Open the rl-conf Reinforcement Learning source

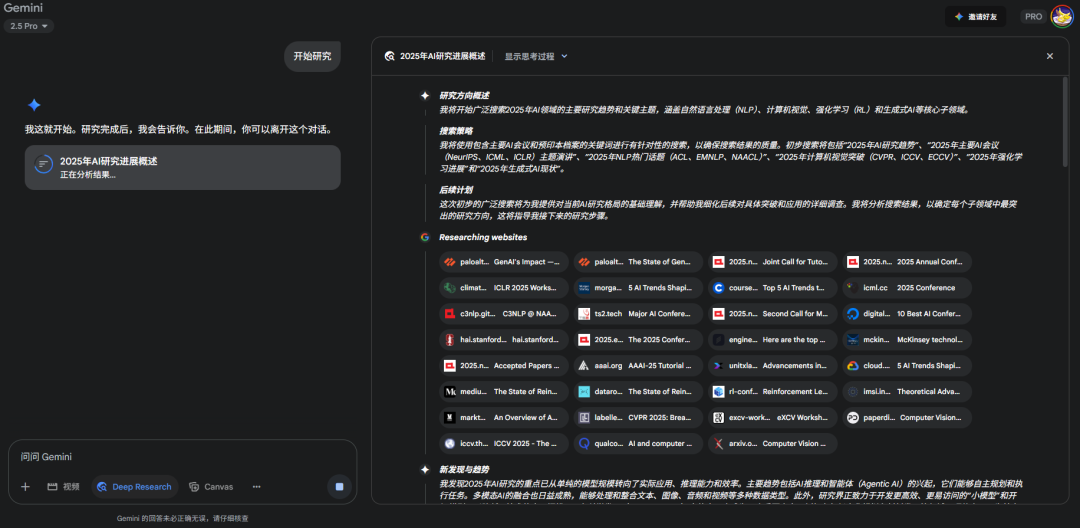(x=772, y=392)
